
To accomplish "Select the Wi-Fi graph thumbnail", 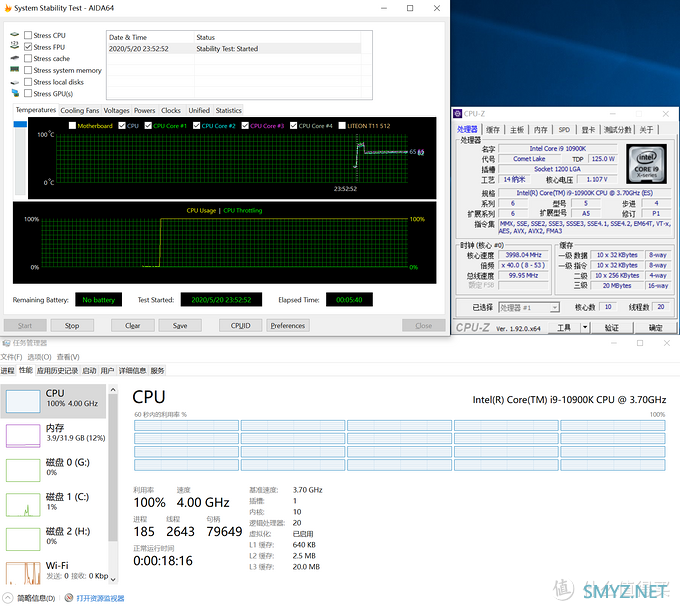I will [23, 573].
